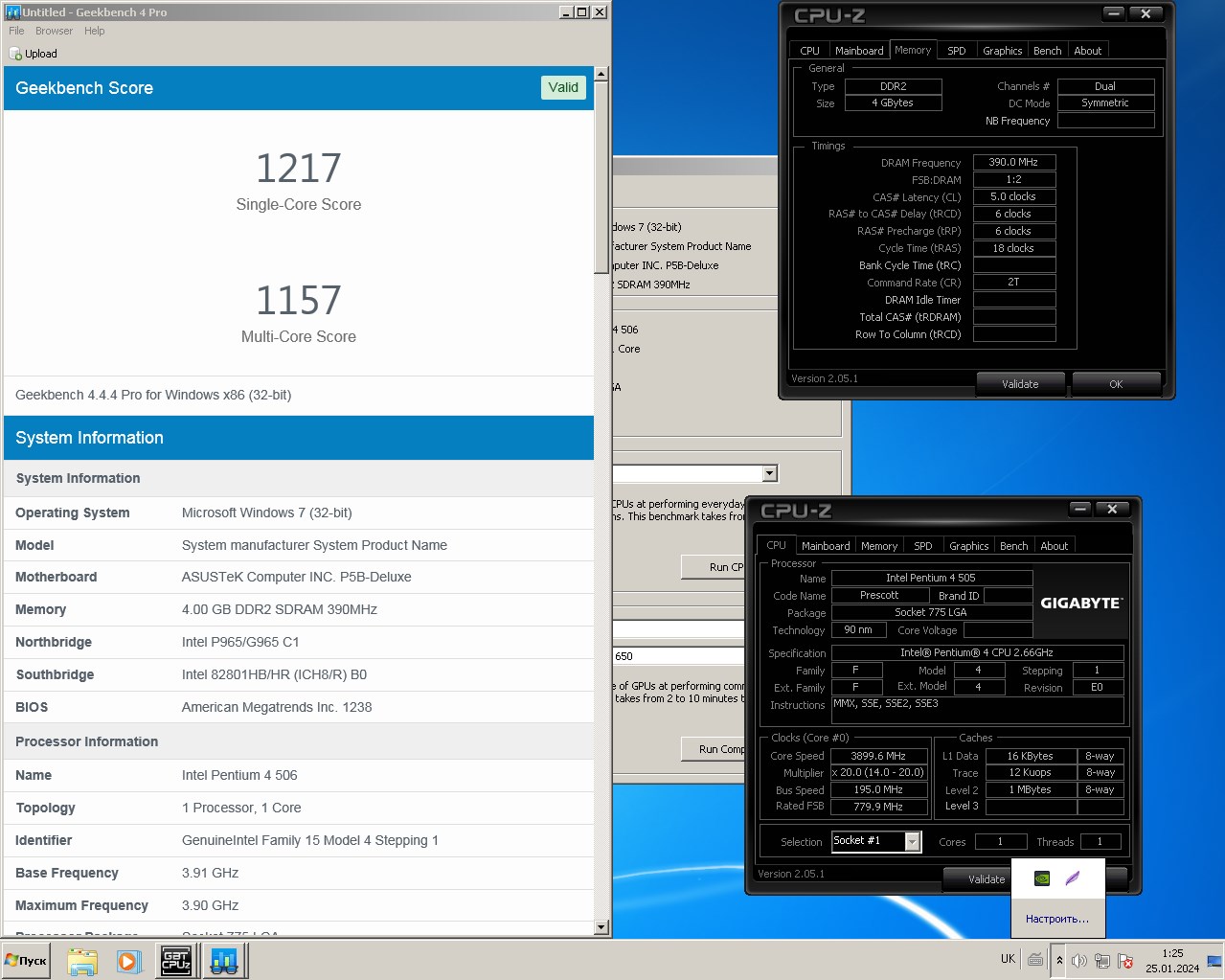Click the Intel P965/G965 C1 northbridge value
Image resolution: width=1225 pixels, height=980 pixels.
point(240,642)
